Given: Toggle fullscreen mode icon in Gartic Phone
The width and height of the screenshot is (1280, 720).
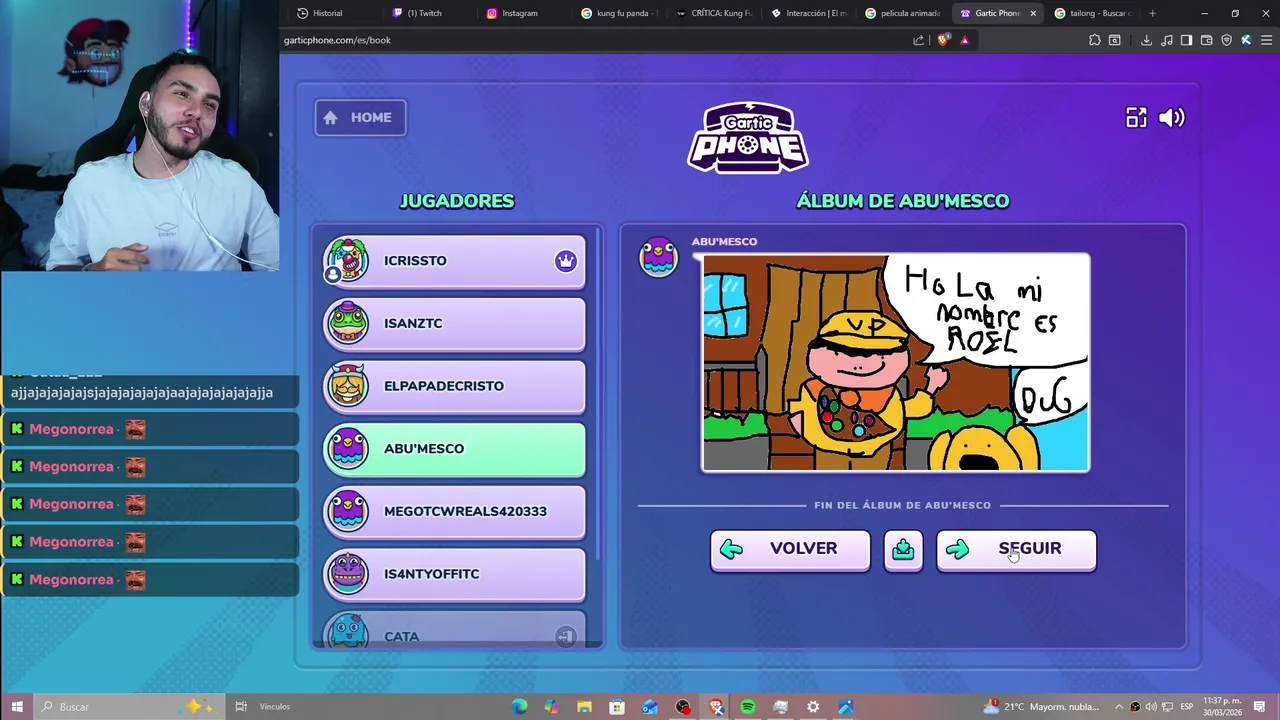Looking at the screenshot, I should point(1136,118).
